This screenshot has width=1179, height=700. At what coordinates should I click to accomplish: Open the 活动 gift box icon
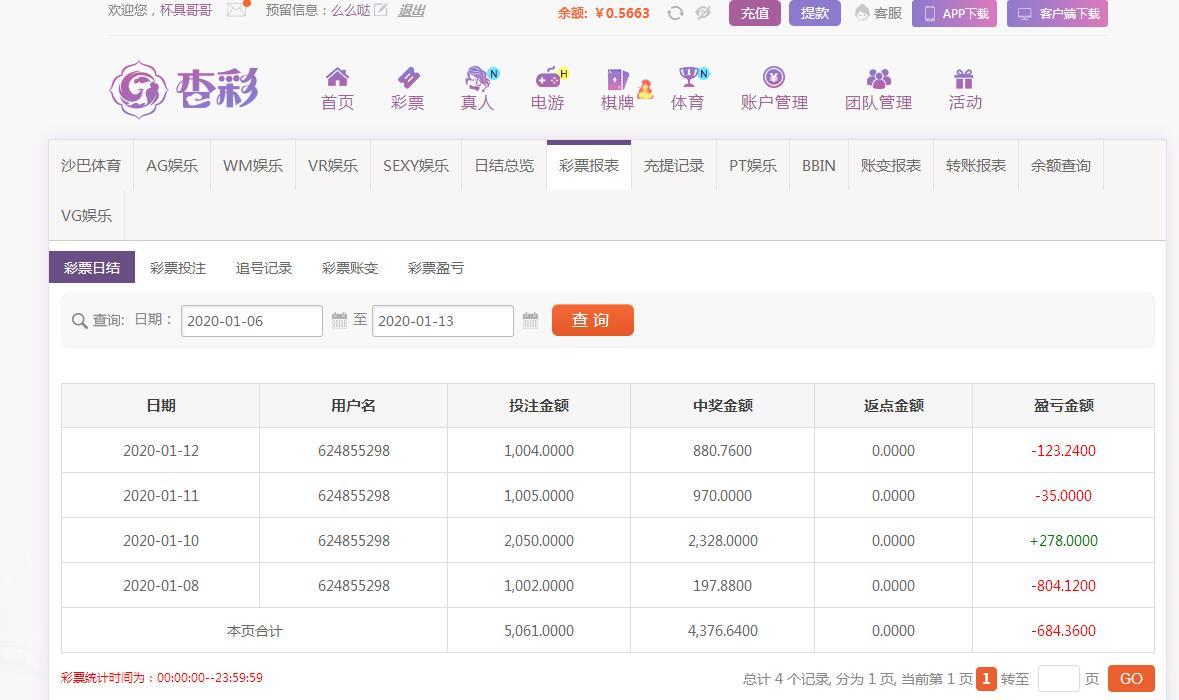point(964,78)
